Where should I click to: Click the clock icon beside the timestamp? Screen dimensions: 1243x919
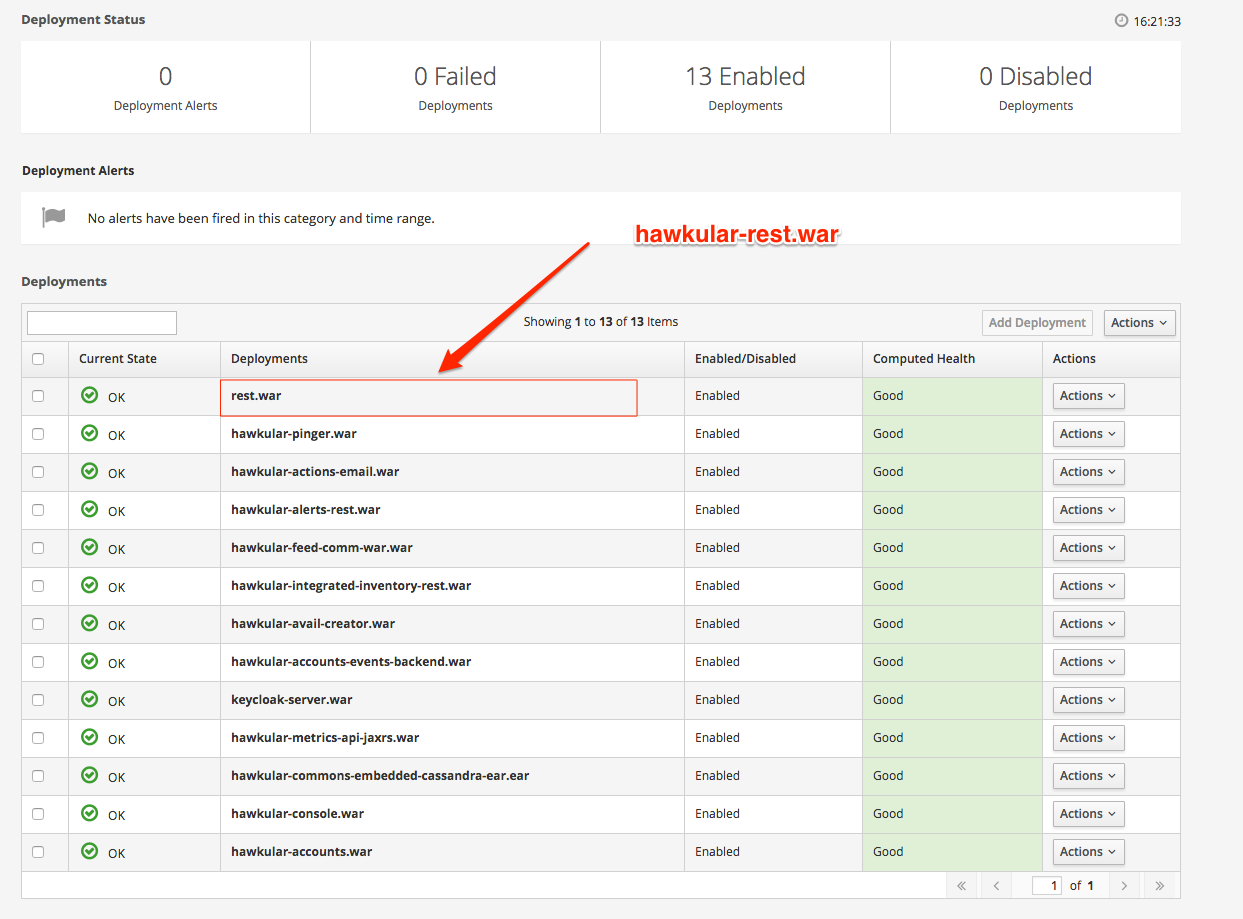click(x=1121, y=21)
